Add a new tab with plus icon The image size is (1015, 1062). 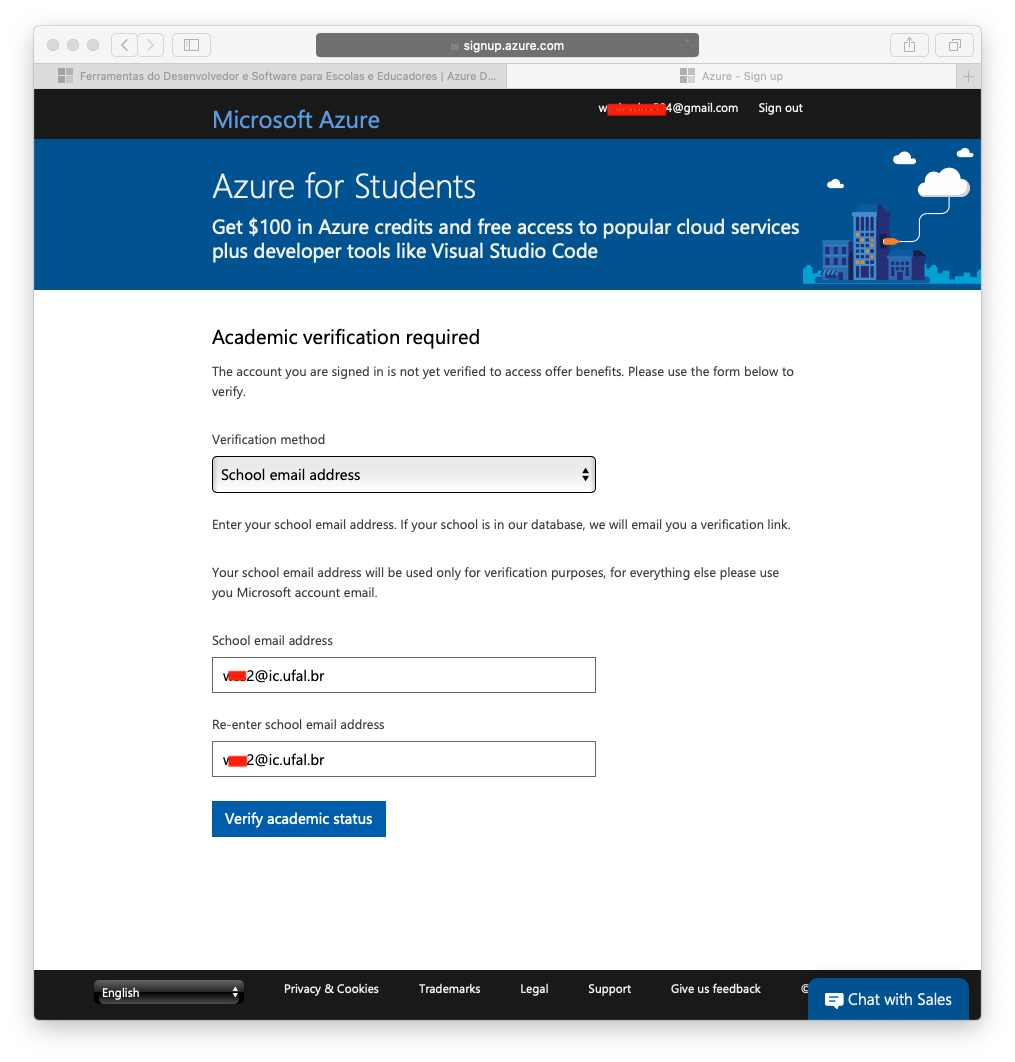pyautogui.click(x=968, y=77)
